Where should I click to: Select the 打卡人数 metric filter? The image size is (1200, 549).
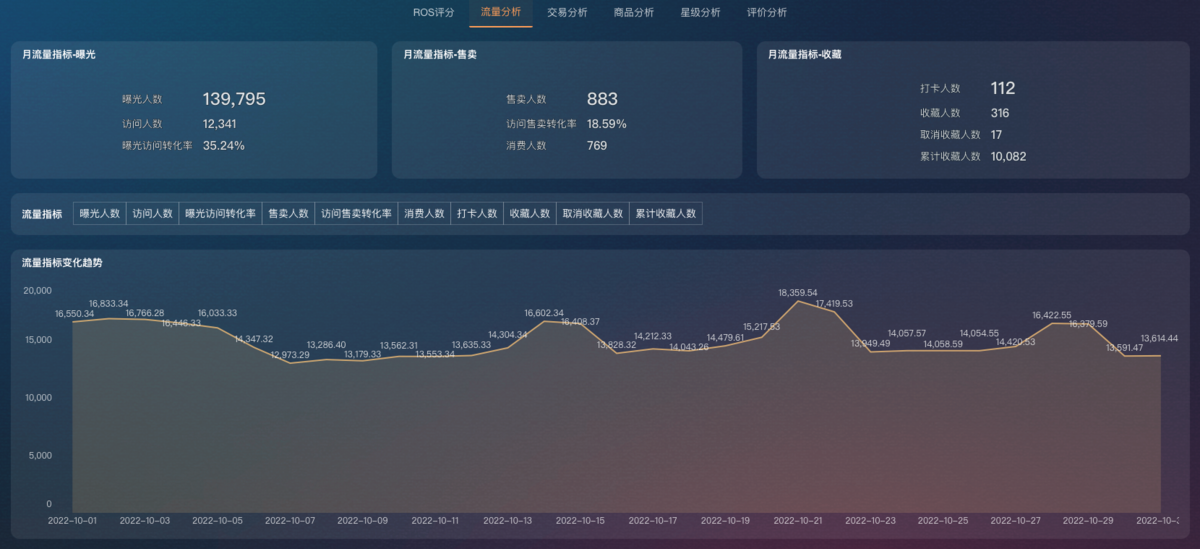[477, 214]
